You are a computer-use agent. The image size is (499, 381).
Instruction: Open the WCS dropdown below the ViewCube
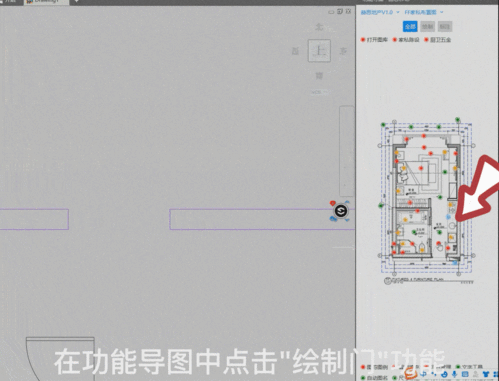pos(319,92)
